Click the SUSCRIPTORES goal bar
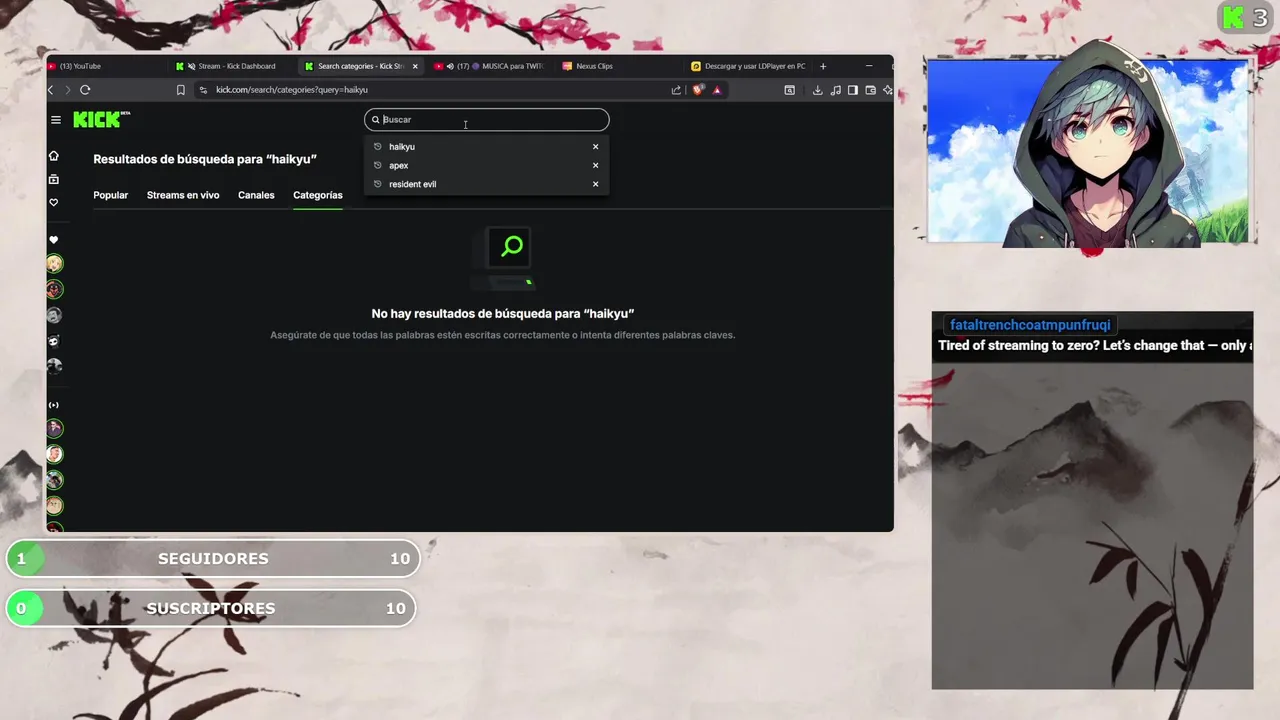This screenshot has height=720, width=1280. pos(211,608)
